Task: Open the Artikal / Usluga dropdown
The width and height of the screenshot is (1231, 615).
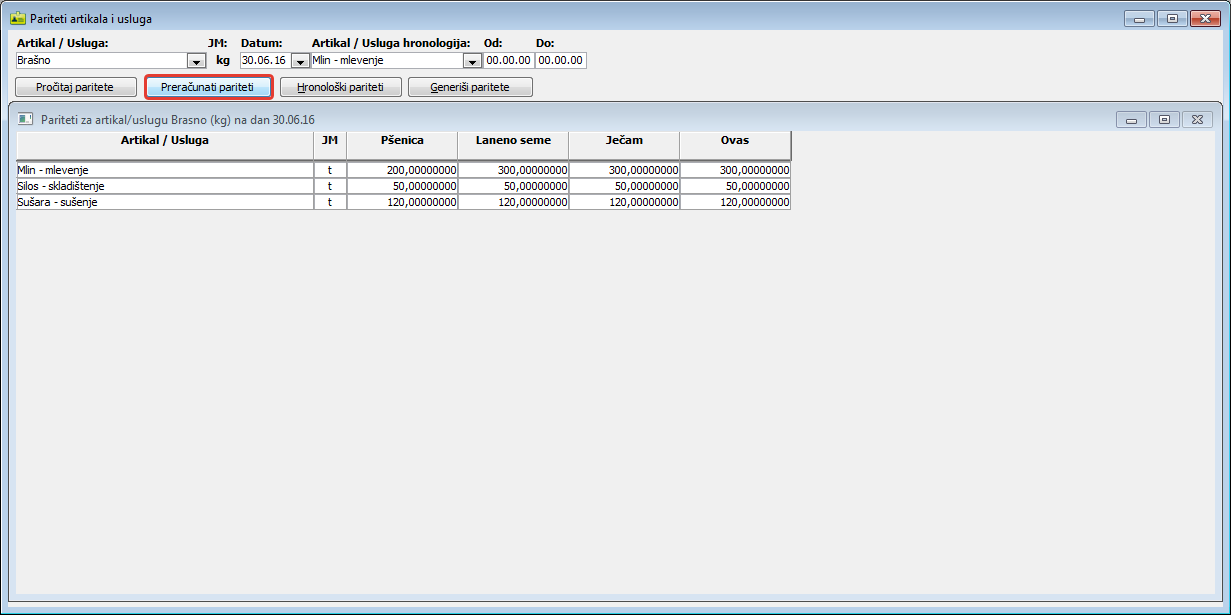Action: coord(196,61)
